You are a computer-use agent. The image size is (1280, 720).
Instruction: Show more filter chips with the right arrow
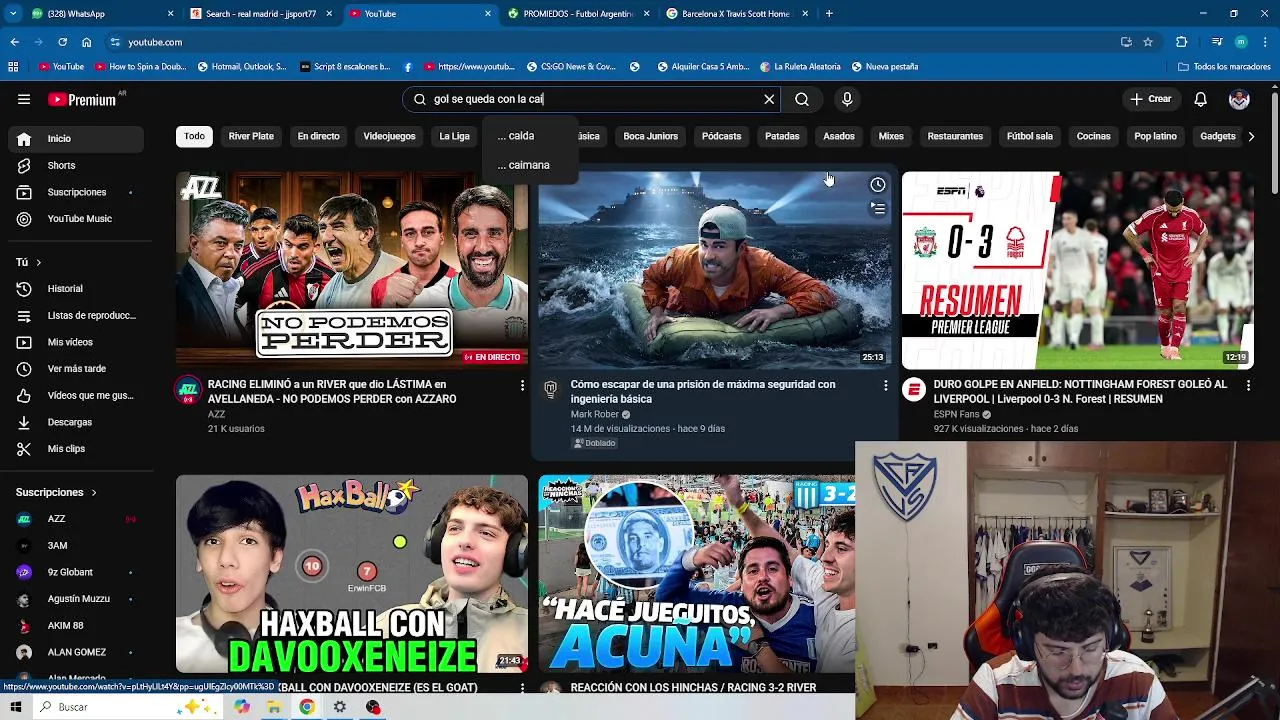(1251, 136)
